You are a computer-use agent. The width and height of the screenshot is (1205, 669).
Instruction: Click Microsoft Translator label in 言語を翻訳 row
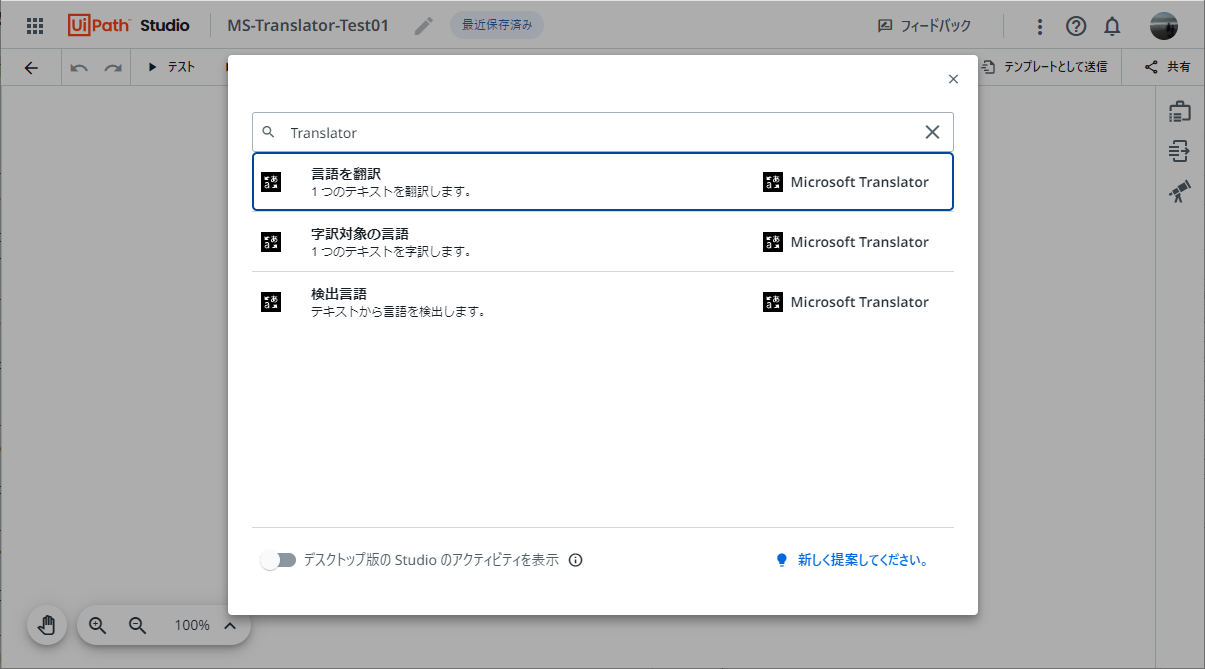click(859, 182)
